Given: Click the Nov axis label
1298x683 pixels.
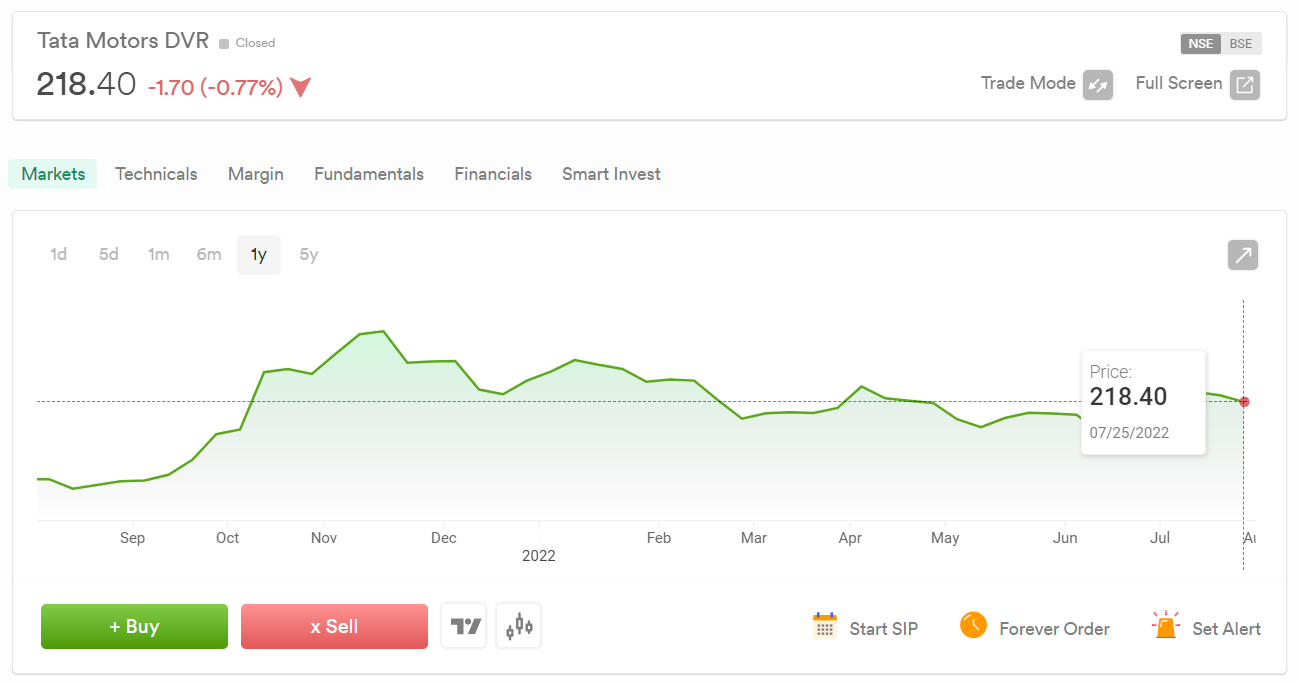Looking at the screenshot, I should 324,538.
